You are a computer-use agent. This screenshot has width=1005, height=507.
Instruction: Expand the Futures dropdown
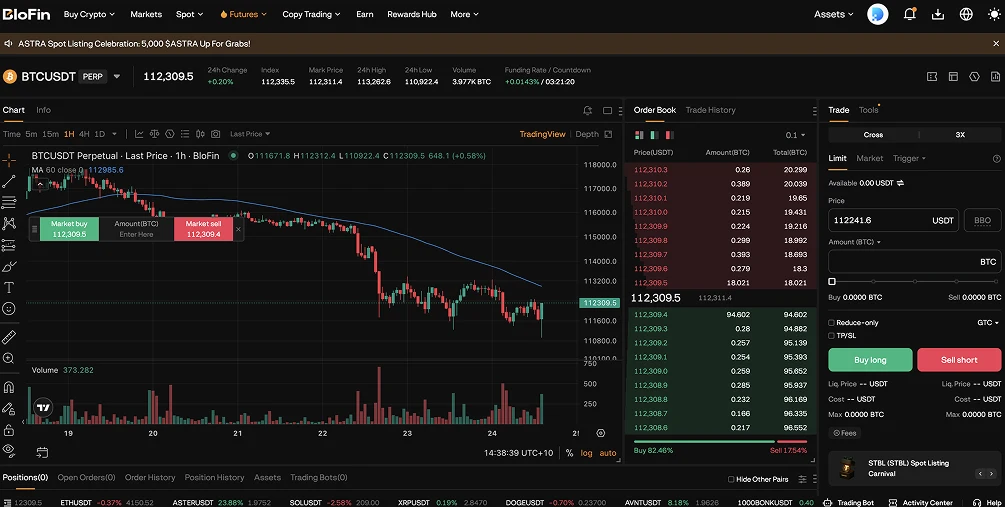click(x=243, y=14)
